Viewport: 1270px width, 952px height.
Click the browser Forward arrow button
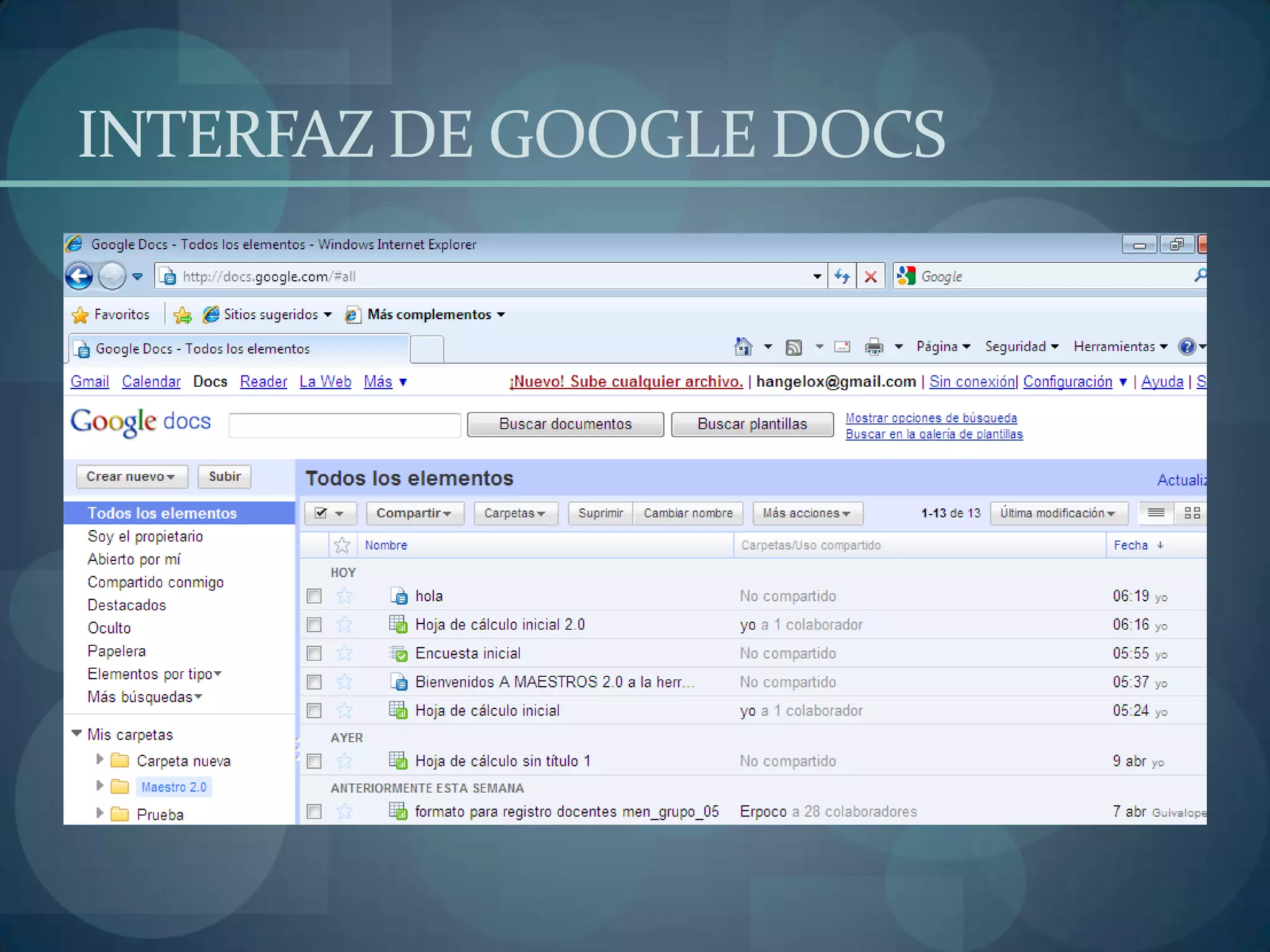click(112, 276)
